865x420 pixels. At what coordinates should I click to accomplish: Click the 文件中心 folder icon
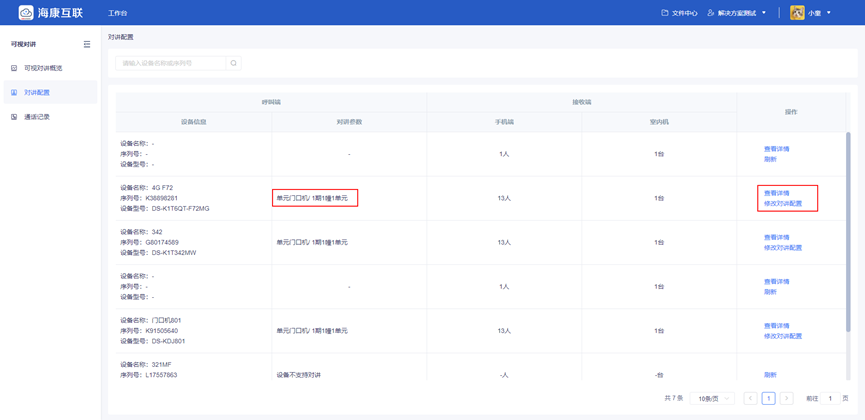point(665,13)
